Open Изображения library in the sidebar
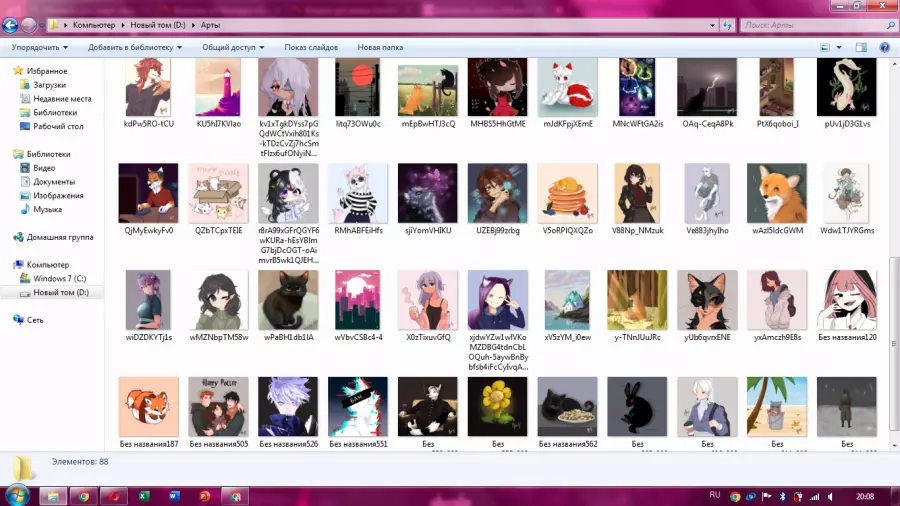The width and height of the screenshot is (900, 506). tap(58, 196)
